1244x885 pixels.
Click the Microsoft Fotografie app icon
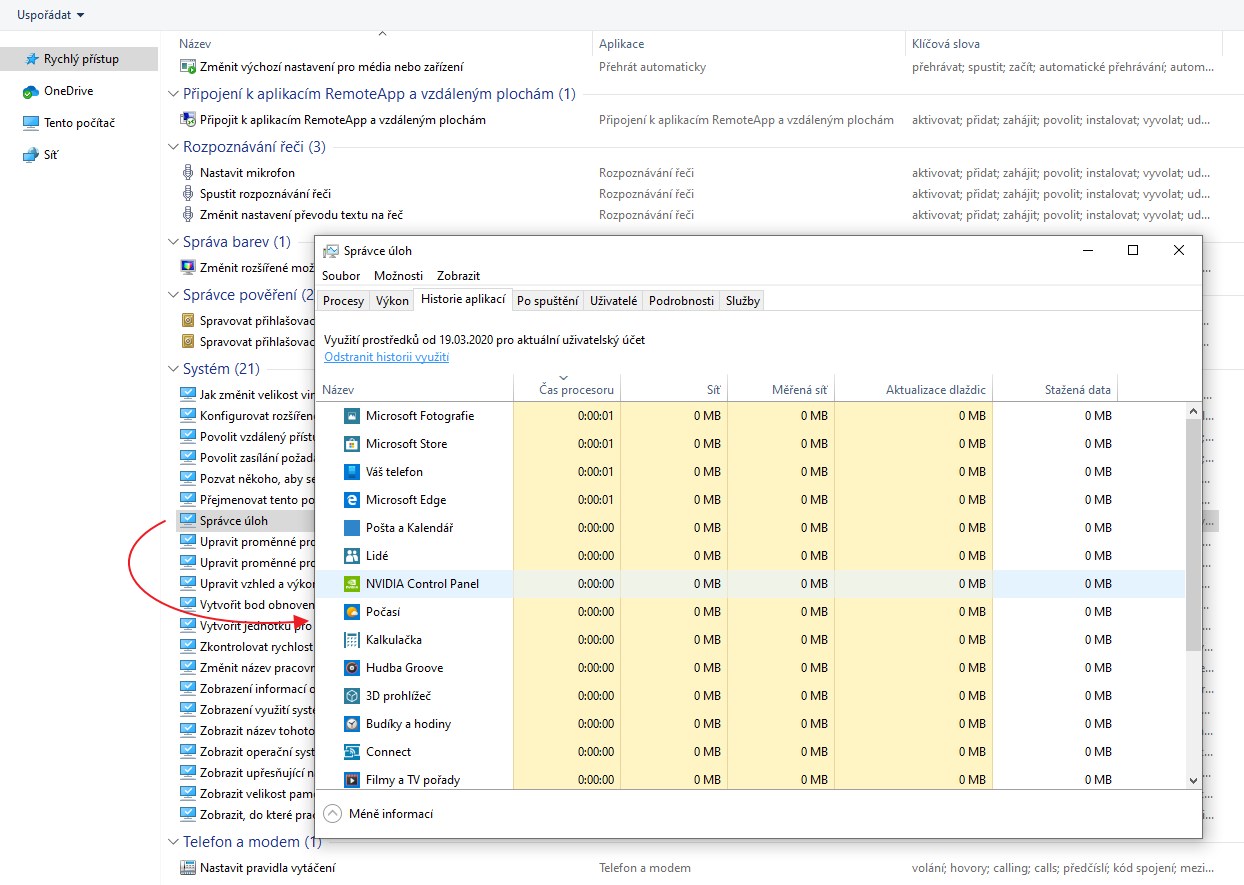[x=351, y=416]
